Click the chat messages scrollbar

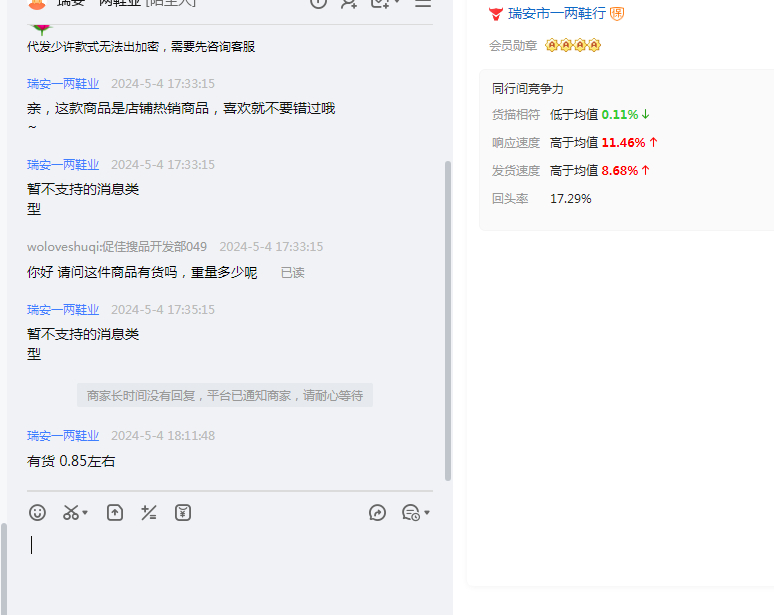447,320
